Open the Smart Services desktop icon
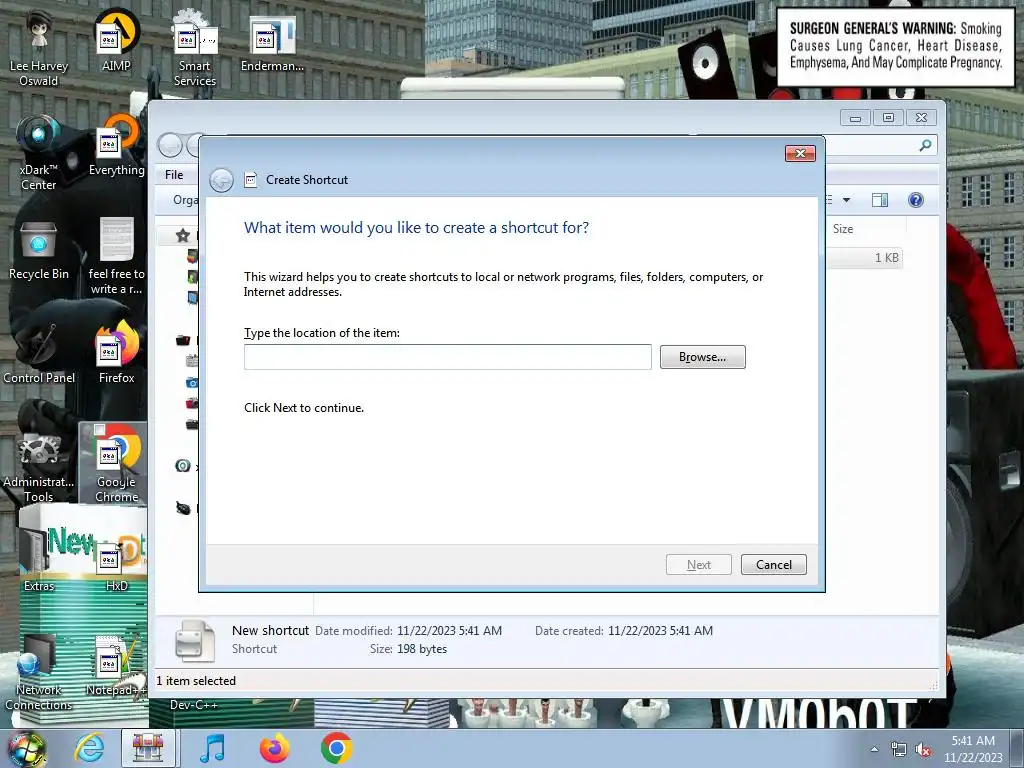 [x=195, y=47]
